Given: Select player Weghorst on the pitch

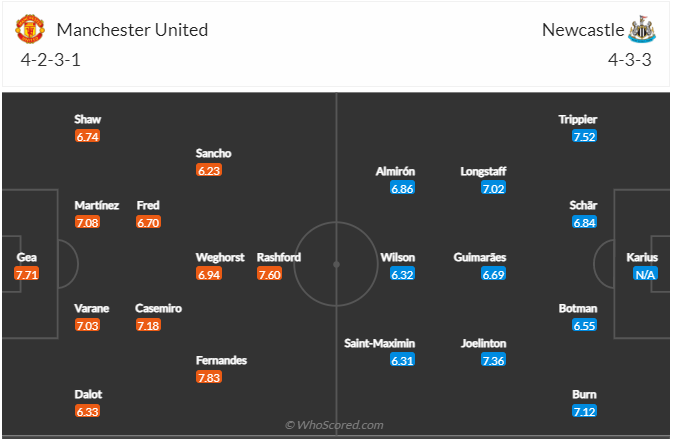Looking at the screenshot, I should point(220,257).
